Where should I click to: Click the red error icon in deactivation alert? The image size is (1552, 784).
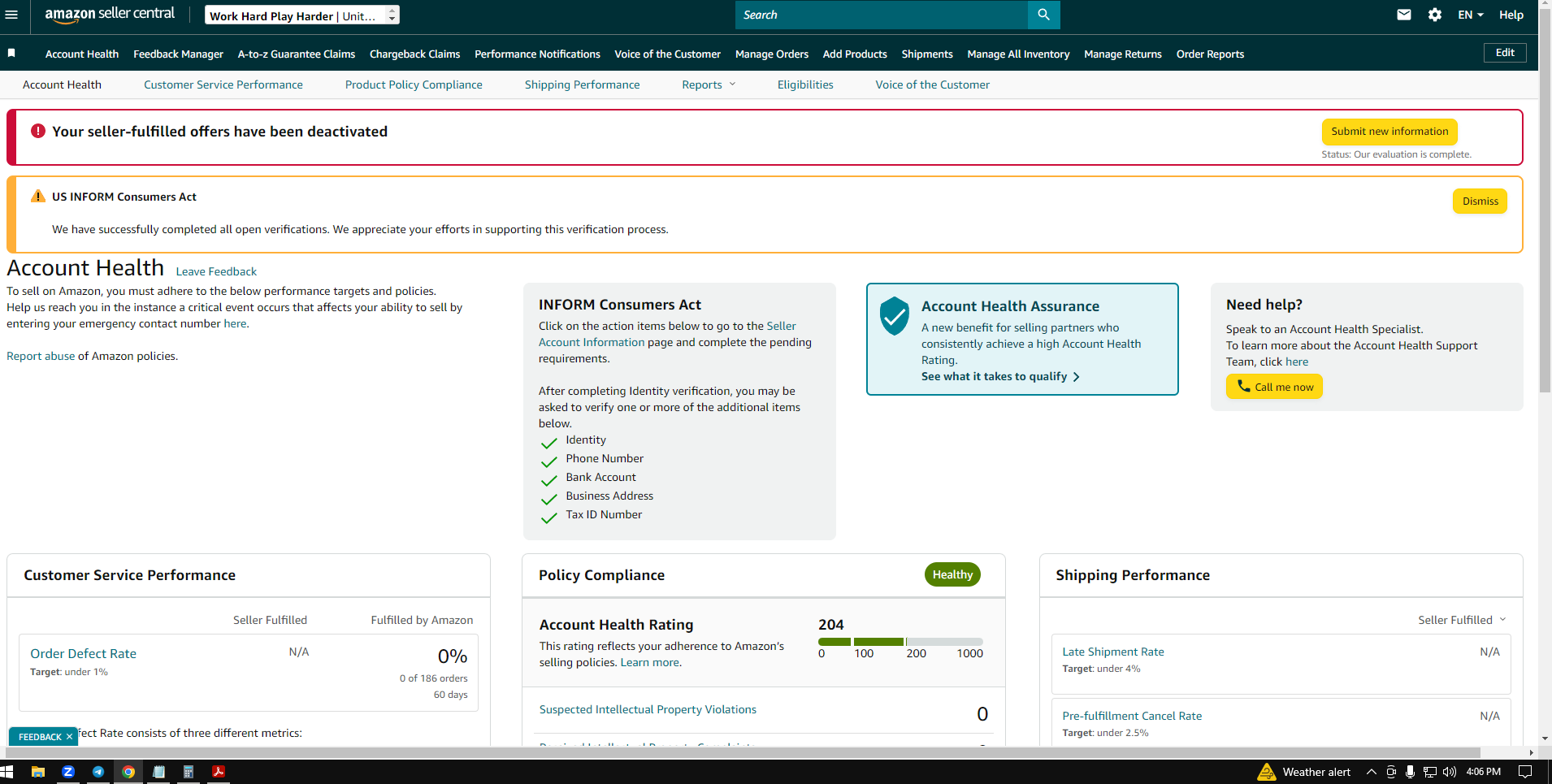(38, 131)
